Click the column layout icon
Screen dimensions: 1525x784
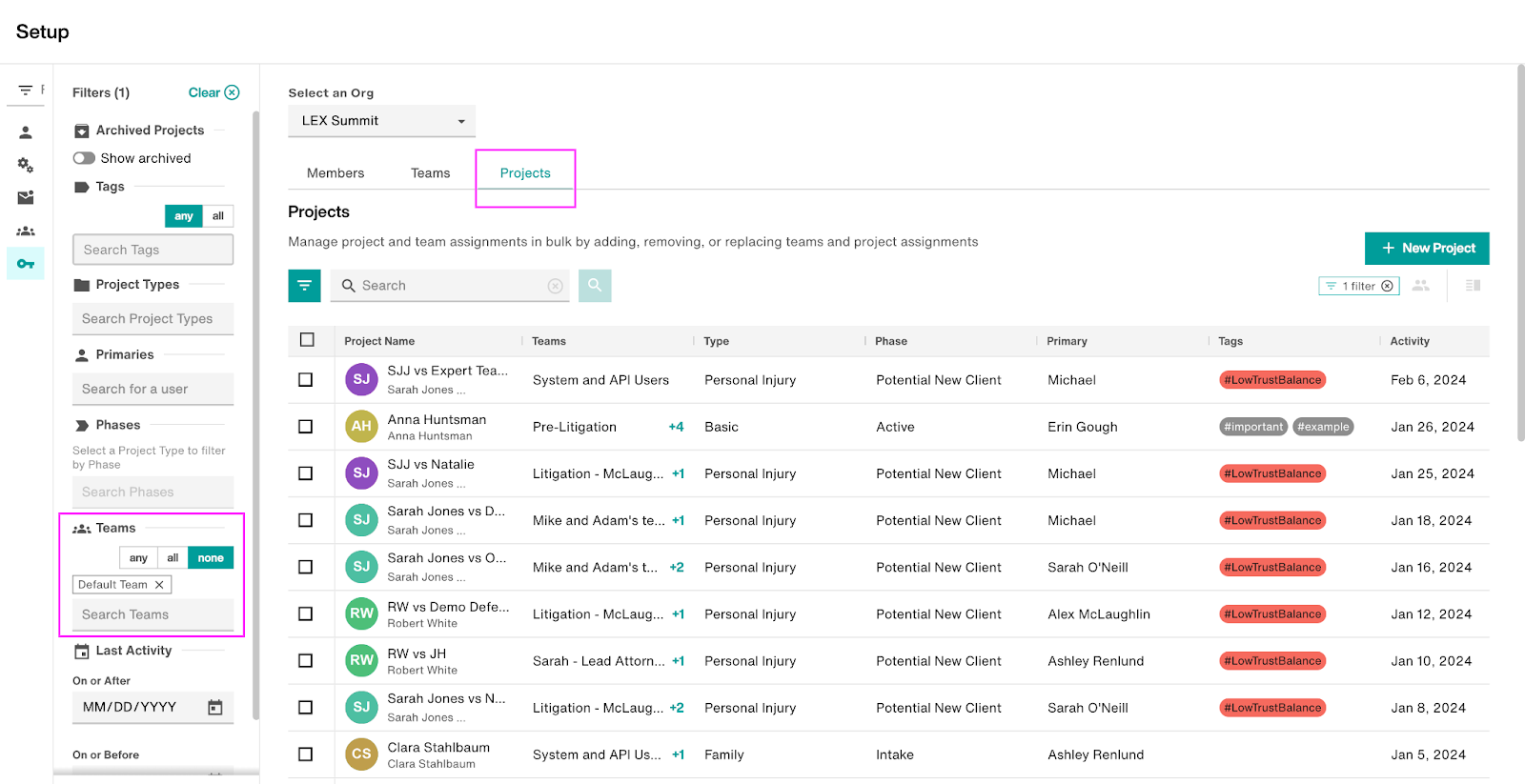1473,285
